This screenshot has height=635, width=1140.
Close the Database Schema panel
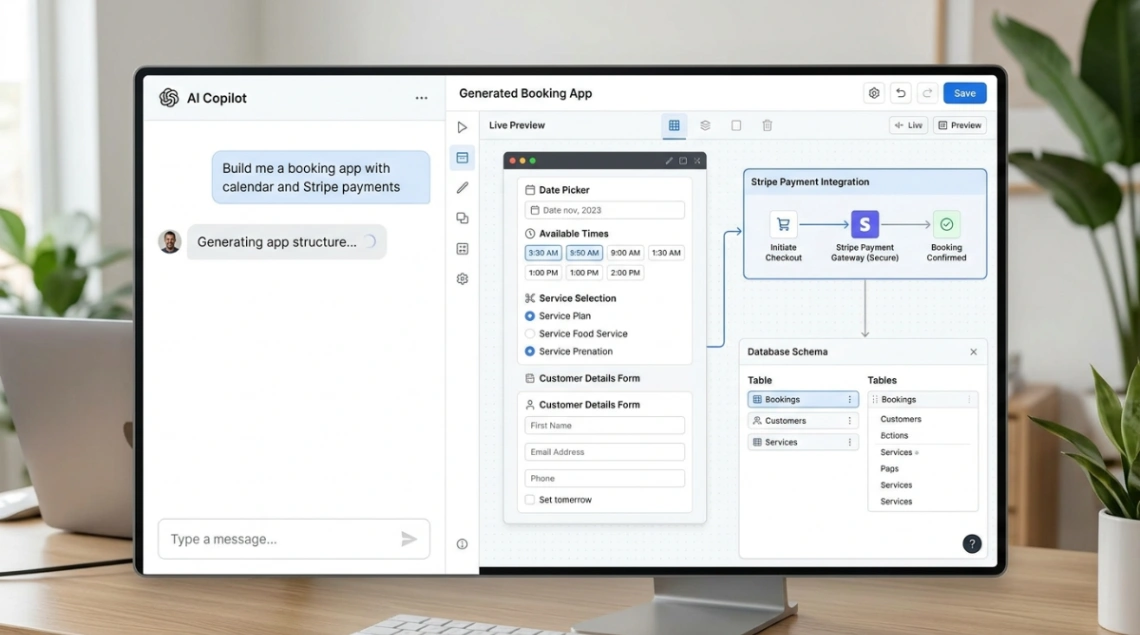974,352
